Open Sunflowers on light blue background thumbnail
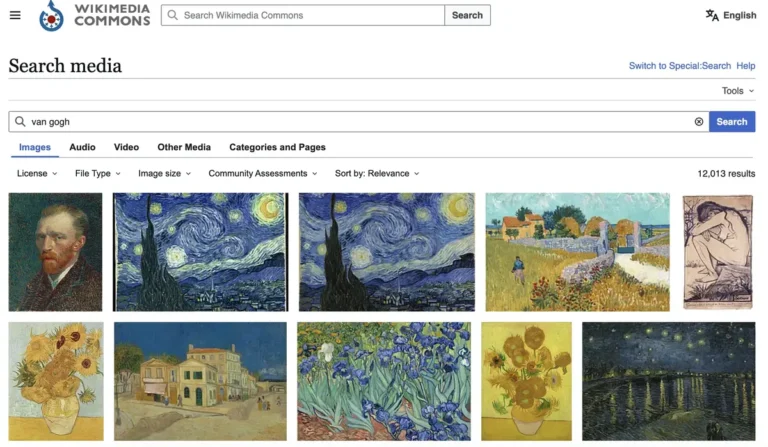Screen dimensions: 768x447 56,381
